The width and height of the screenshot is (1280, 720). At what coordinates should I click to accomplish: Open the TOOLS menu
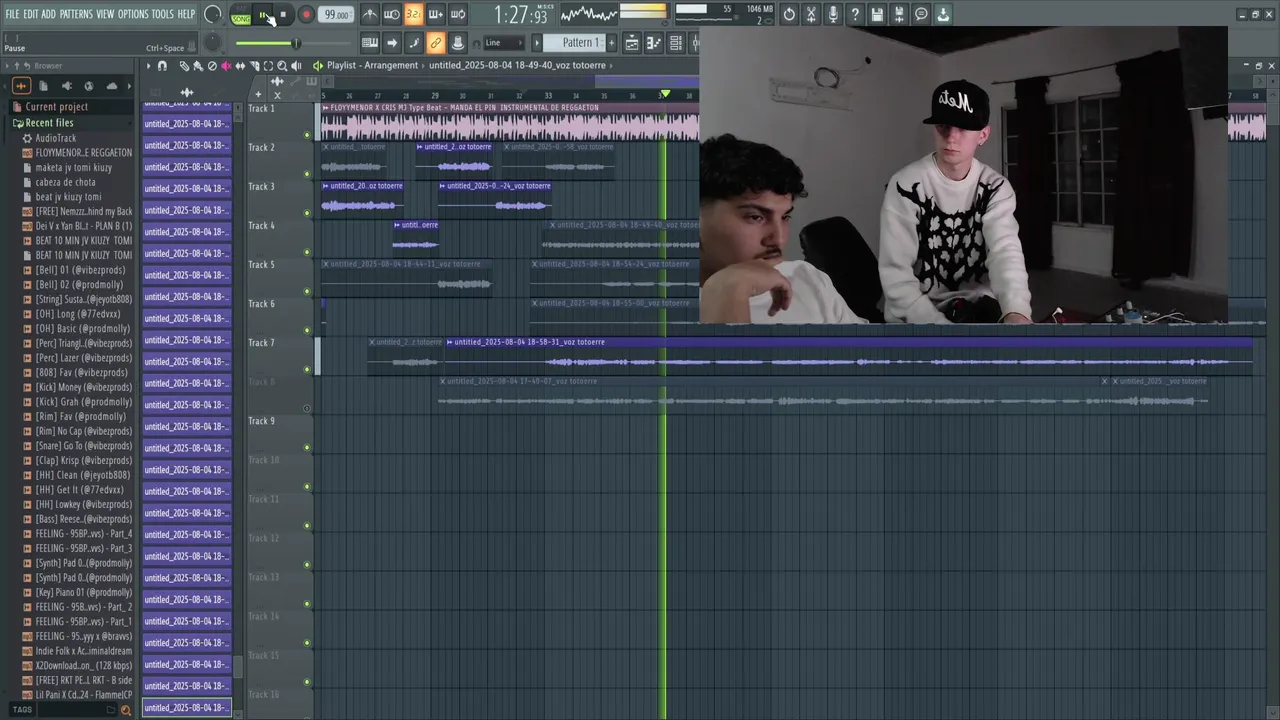(163, 14)
